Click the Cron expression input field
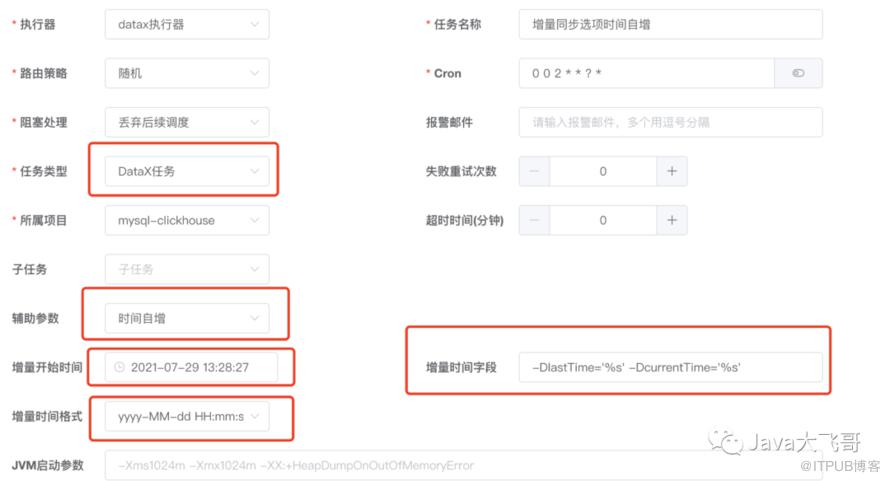The image size is (890, 481). (x=646, y=73)
